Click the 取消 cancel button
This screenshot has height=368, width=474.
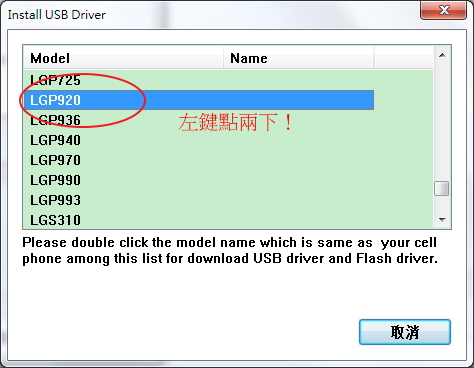point(405,332)
